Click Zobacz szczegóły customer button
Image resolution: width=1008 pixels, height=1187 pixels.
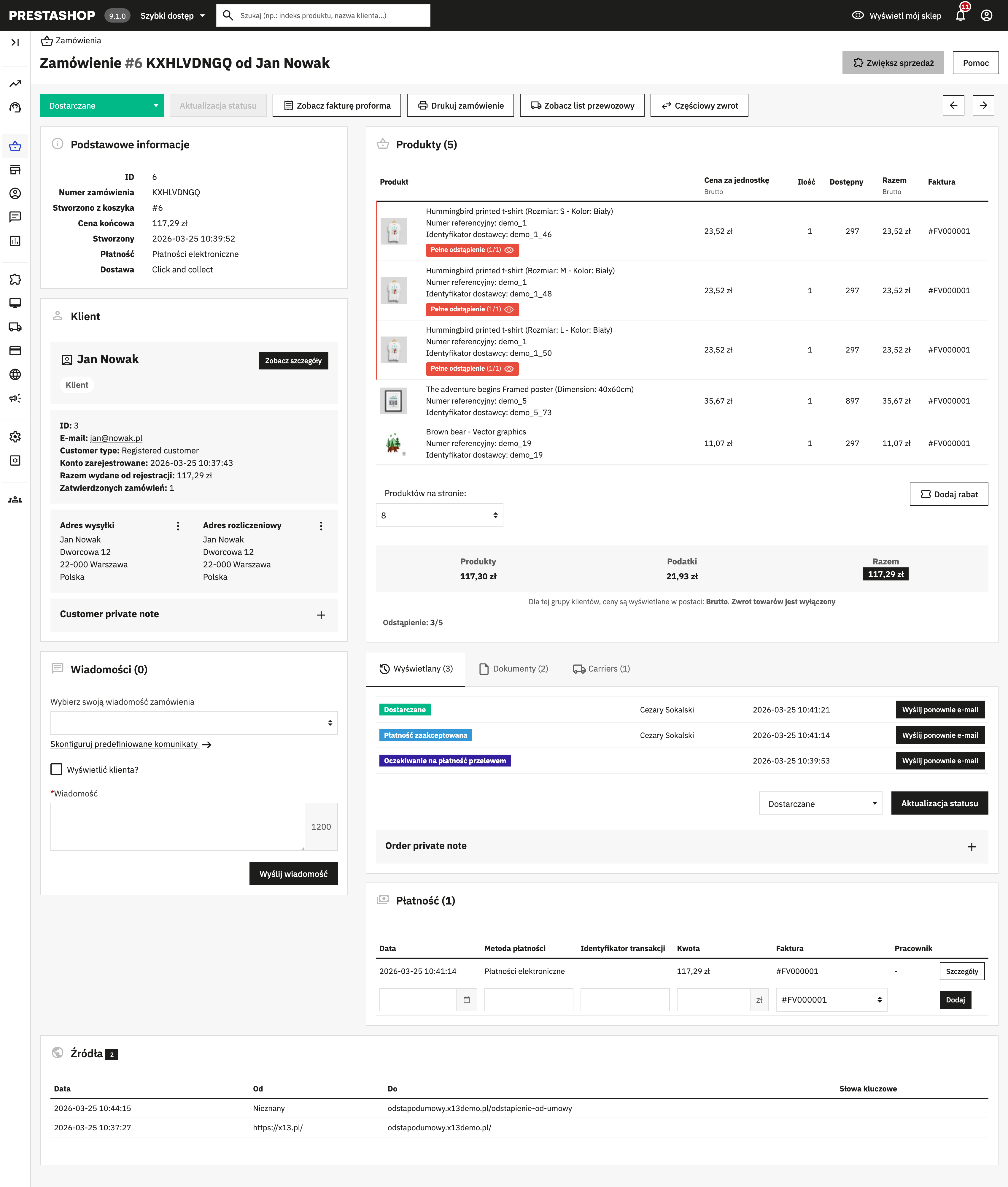click(x=293, y=361)
